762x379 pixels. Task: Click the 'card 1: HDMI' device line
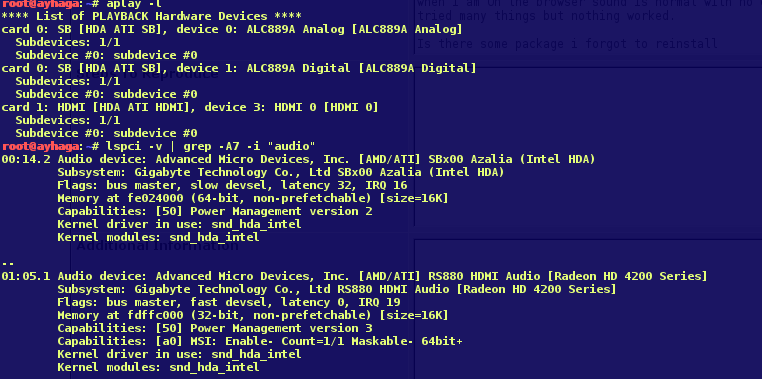(x=190, y=107)
